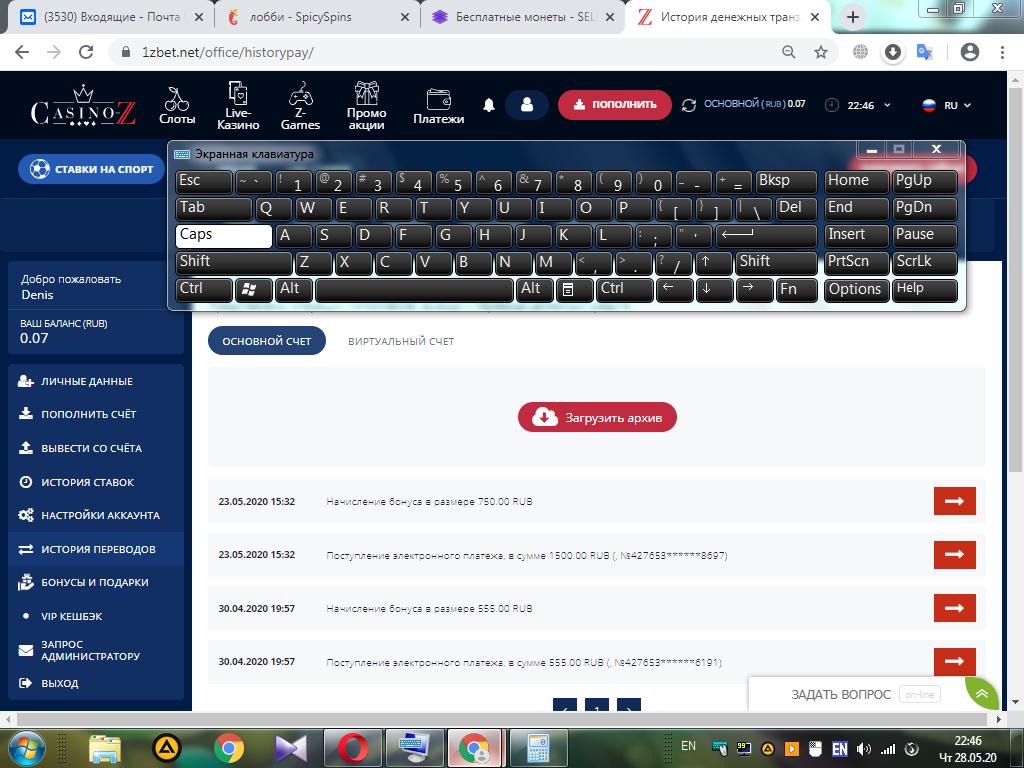Open Промо акции gift section
Image resolution: width=1024 pixels, height=768 pixels.
tap(366, 105)
